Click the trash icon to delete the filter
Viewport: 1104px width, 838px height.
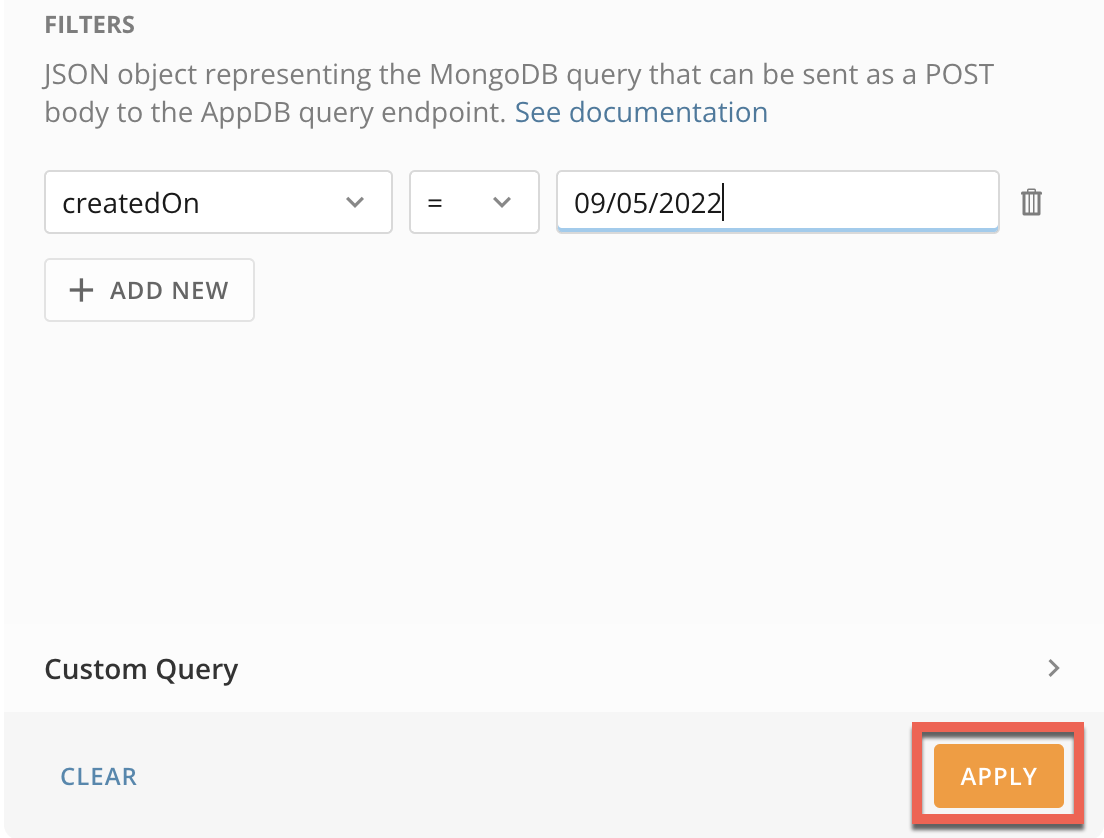pyautogui.click(x=1031, y=202)
